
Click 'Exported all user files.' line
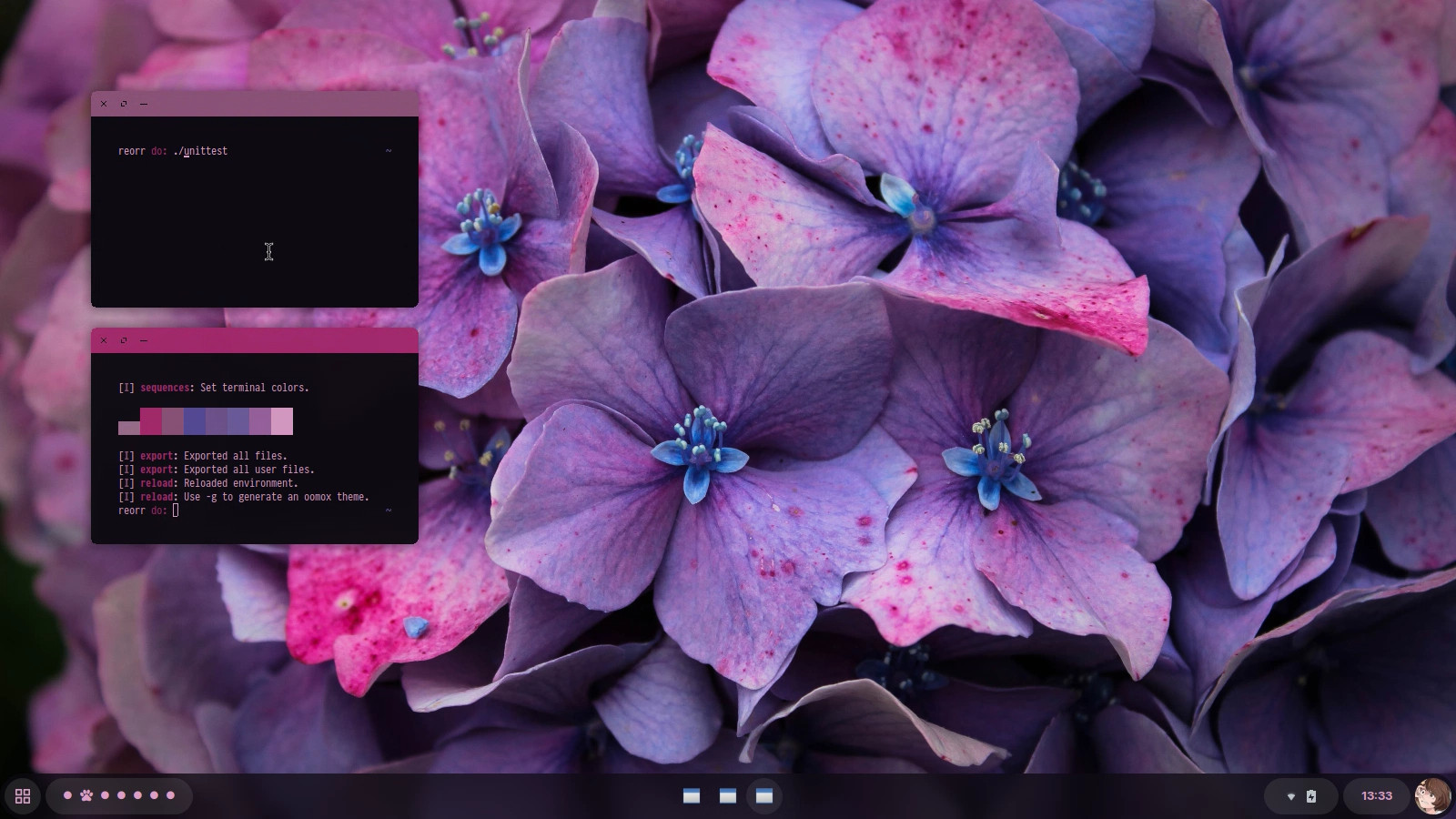[249, 470]
